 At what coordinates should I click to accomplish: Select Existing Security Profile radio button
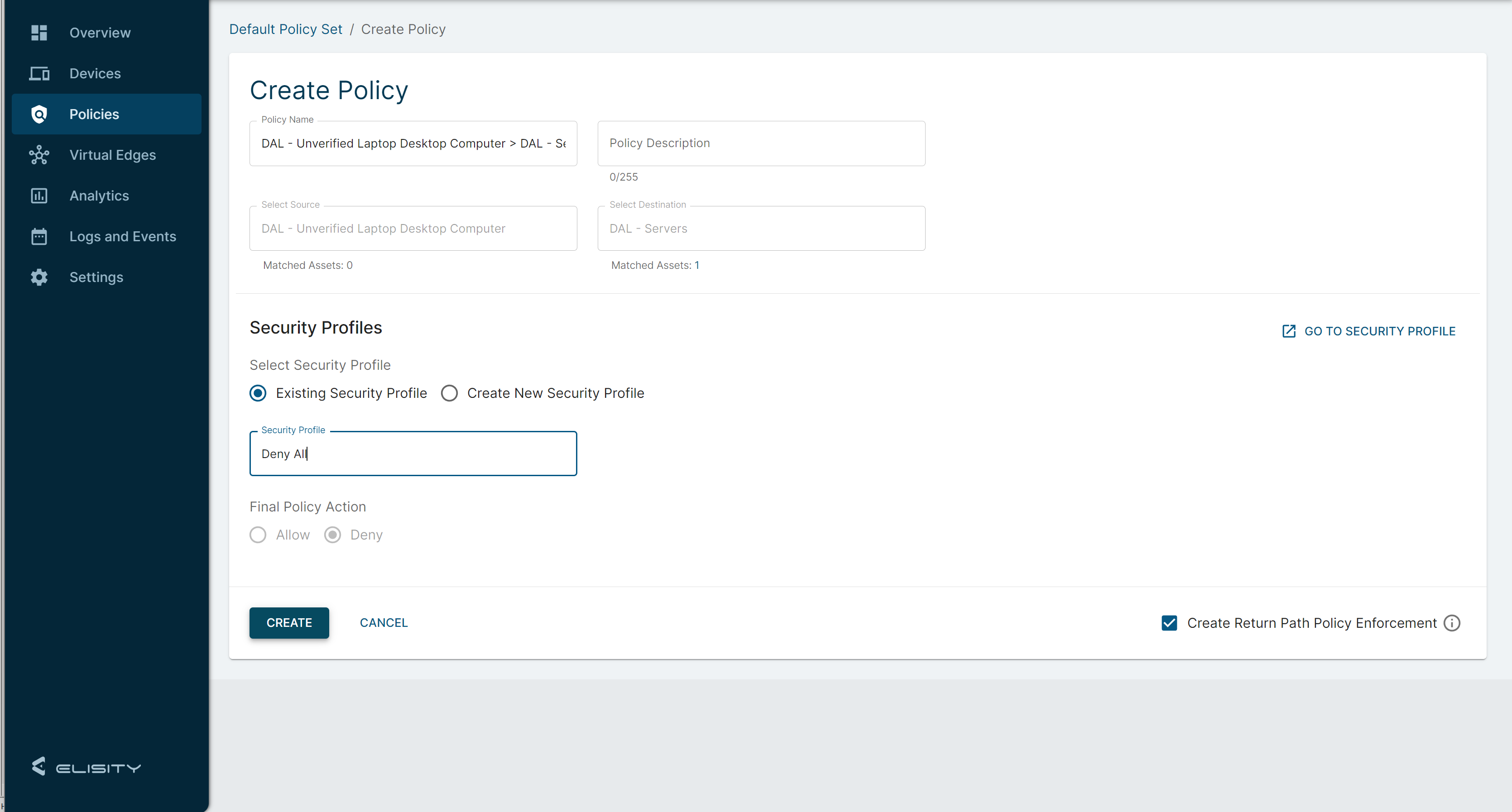tap(258, 393)
